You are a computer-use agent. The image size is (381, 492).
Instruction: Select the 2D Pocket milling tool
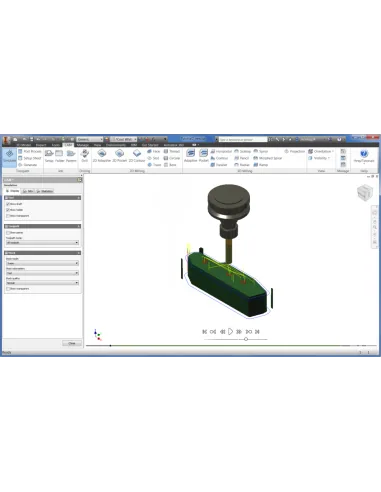pos(119,156)
